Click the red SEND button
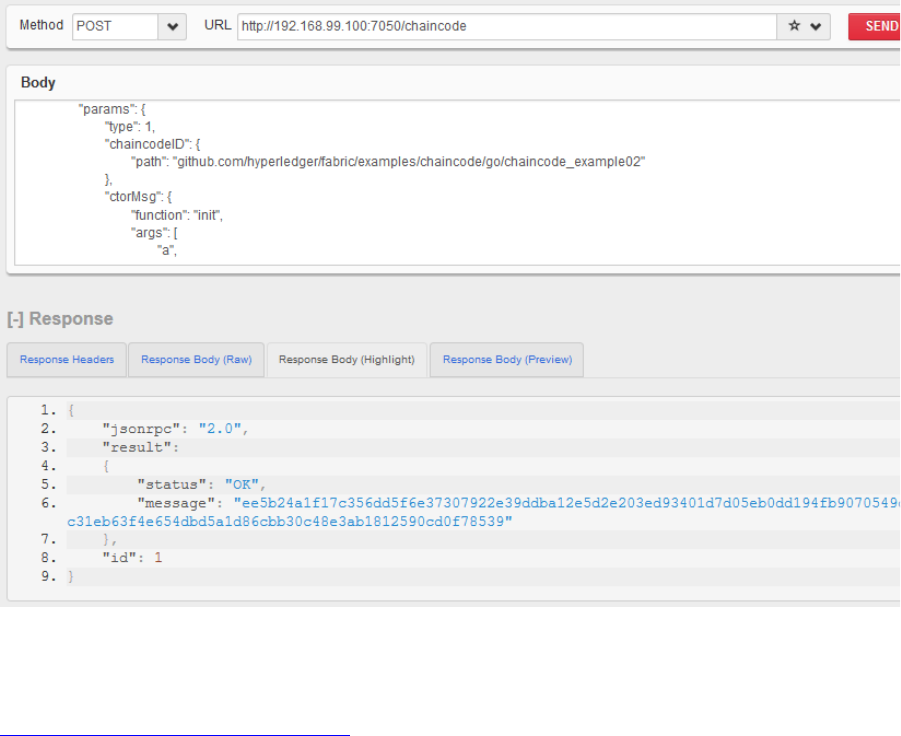901x736 pixels. point(875,26)
